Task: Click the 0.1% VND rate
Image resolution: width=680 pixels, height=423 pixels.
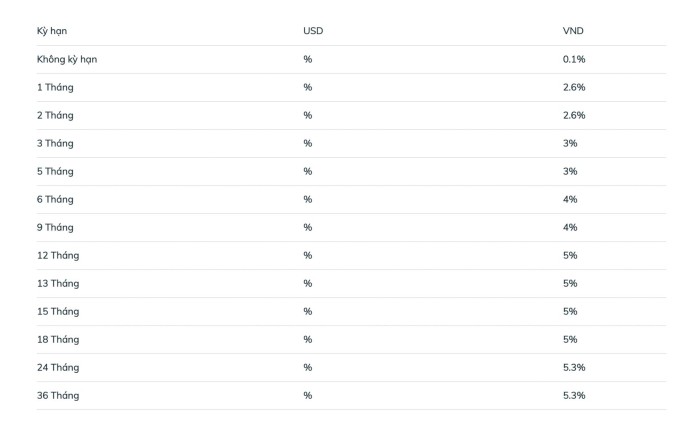Action: click(574, 59)
